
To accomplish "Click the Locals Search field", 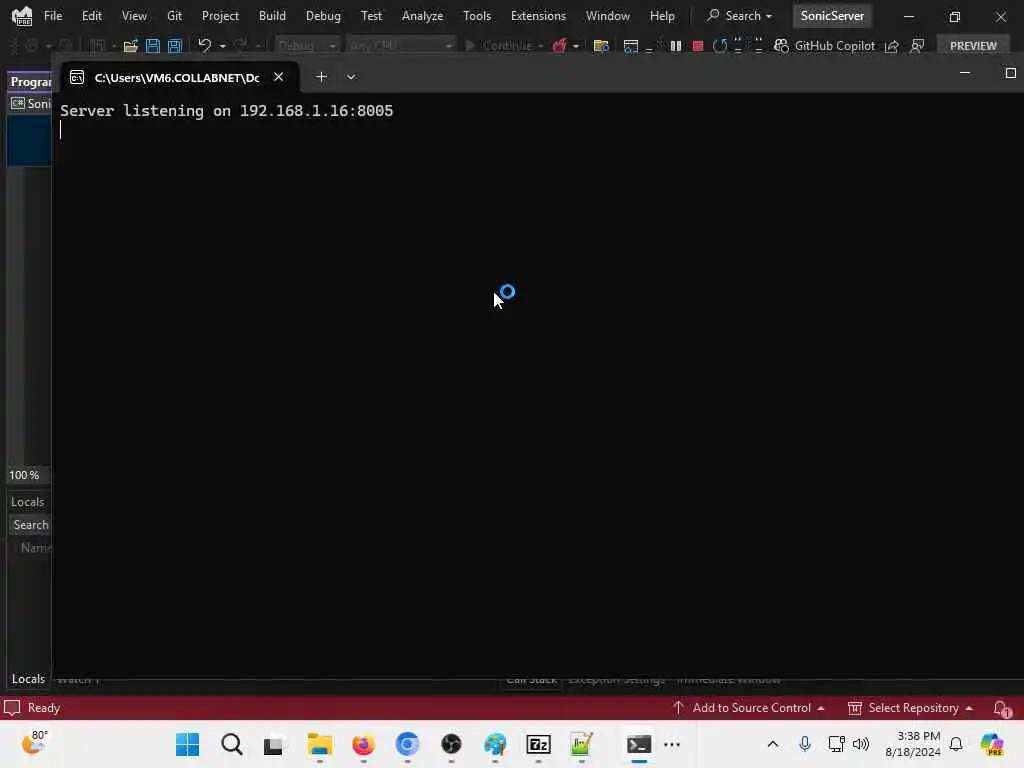I will (x=31, y=524).
